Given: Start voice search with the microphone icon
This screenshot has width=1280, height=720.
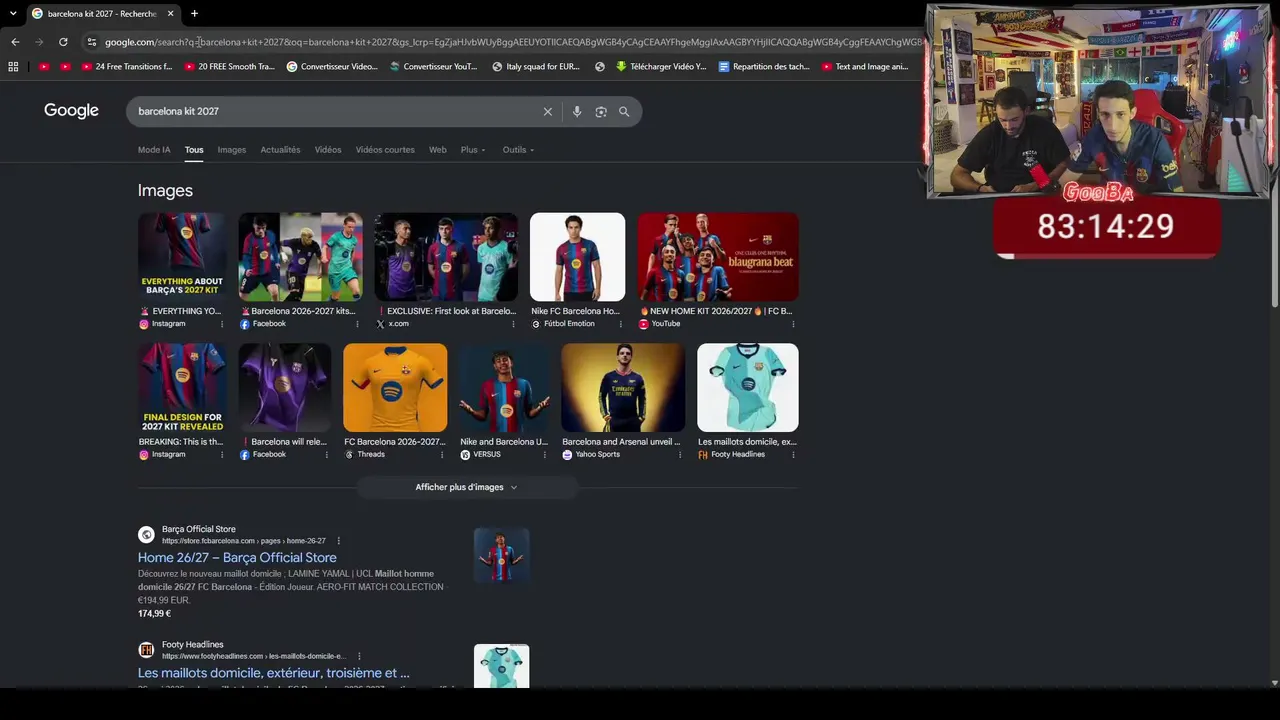Looking at the screenshot, I should [577, 111].
